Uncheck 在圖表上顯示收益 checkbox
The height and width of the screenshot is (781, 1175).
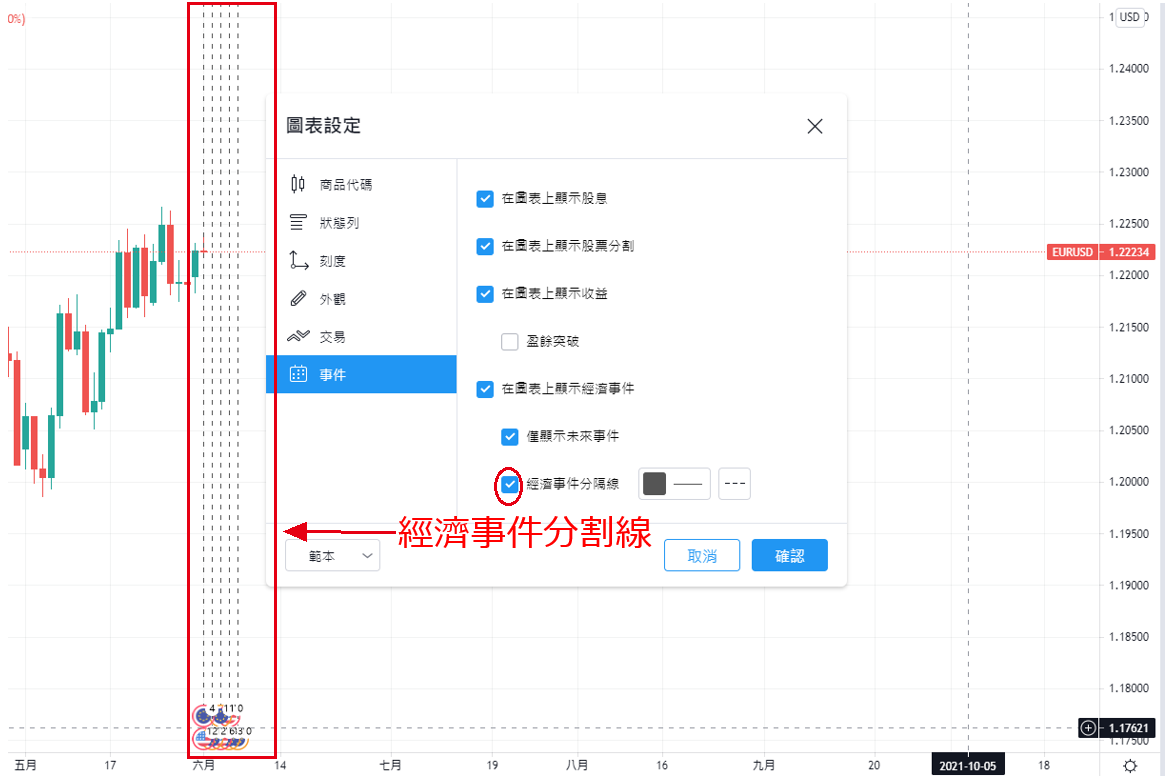485,294
